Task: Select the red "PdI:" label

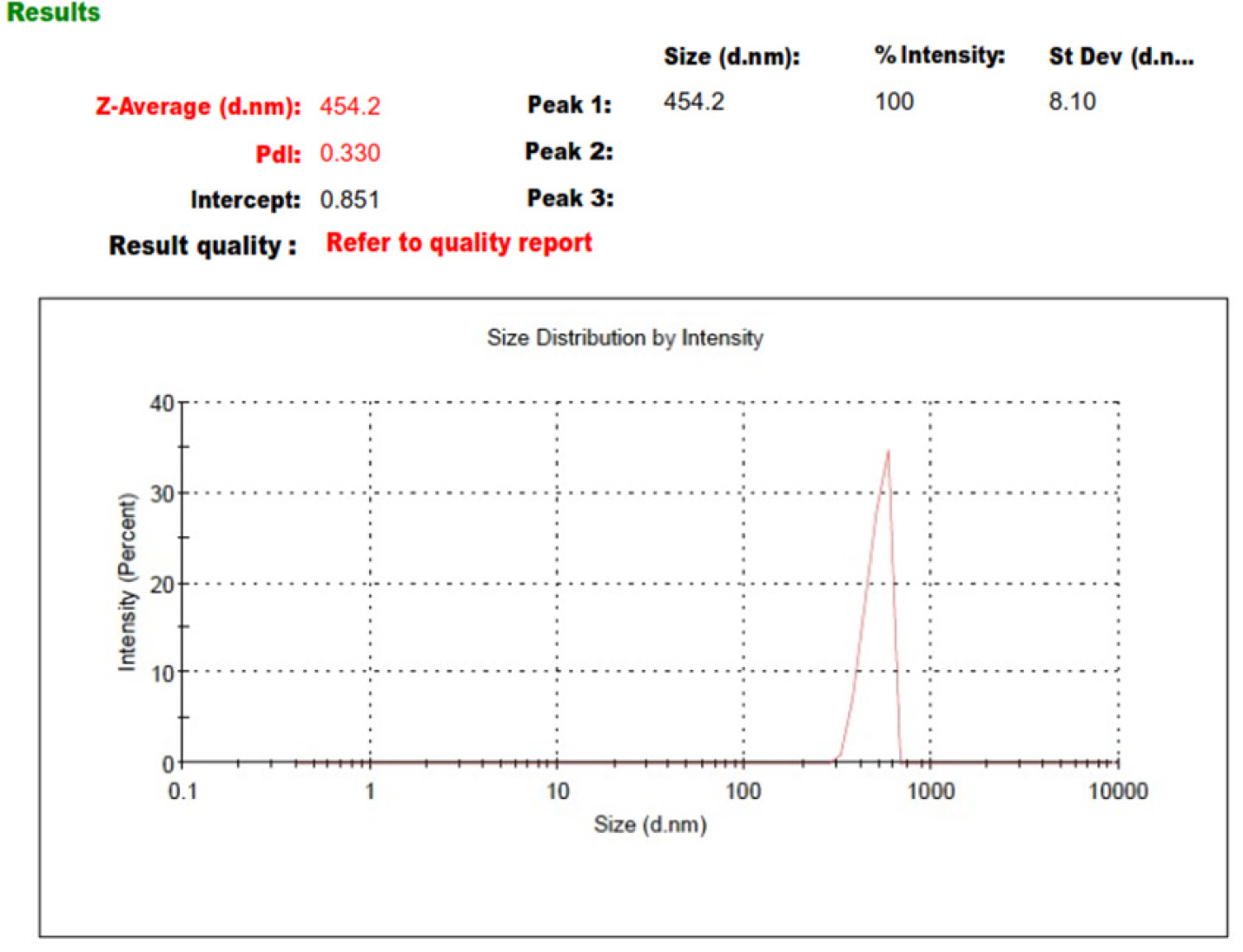Action: click(x=278, y=154)
